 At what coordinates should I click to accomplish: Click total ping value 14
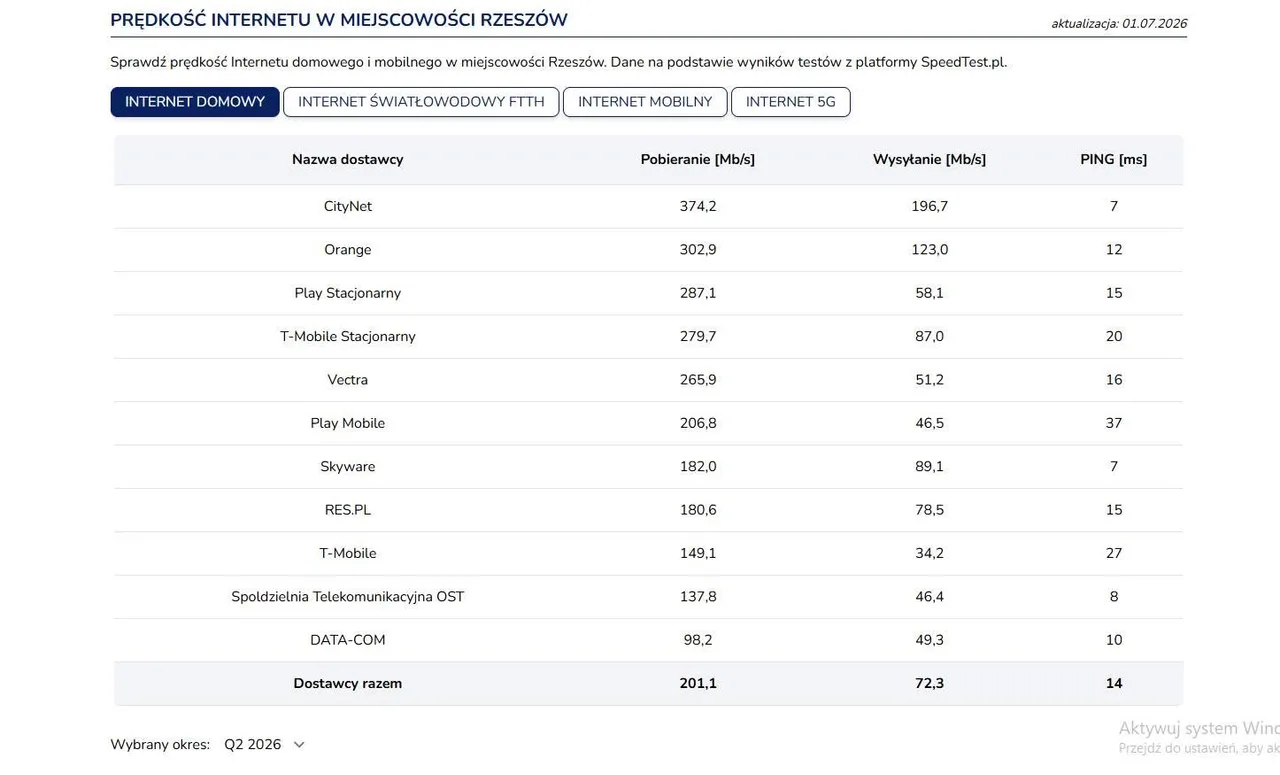tap(1114, 684)
